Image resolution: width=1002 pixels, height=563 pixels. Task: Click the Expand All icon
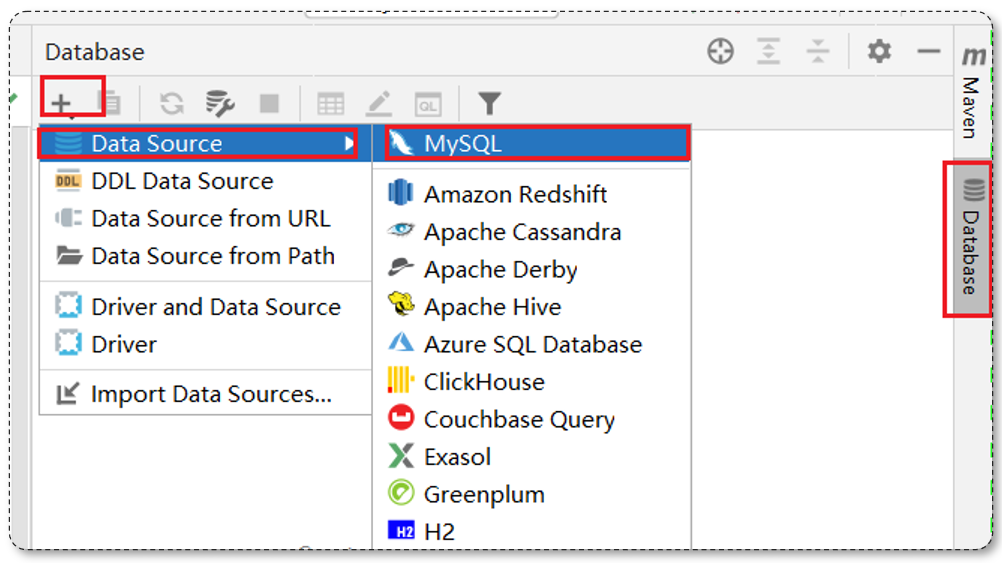[768, 51]
